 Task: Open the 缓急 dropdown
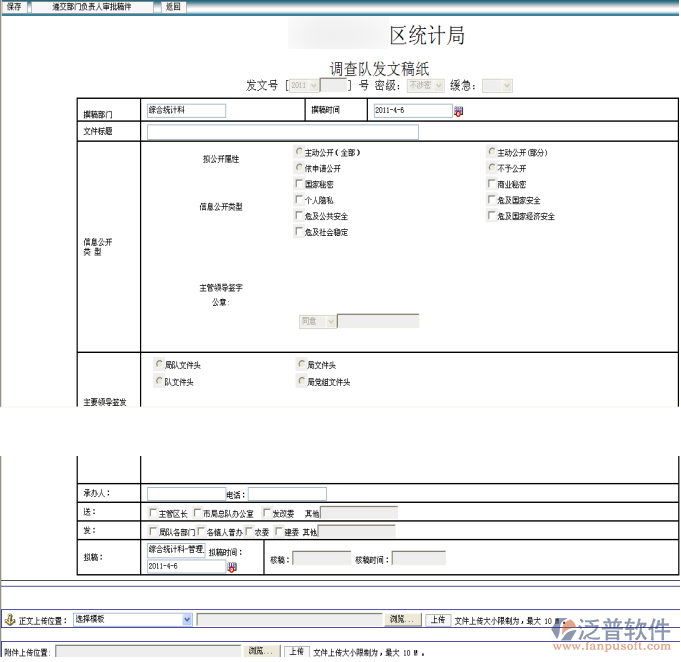pos(497,86)
